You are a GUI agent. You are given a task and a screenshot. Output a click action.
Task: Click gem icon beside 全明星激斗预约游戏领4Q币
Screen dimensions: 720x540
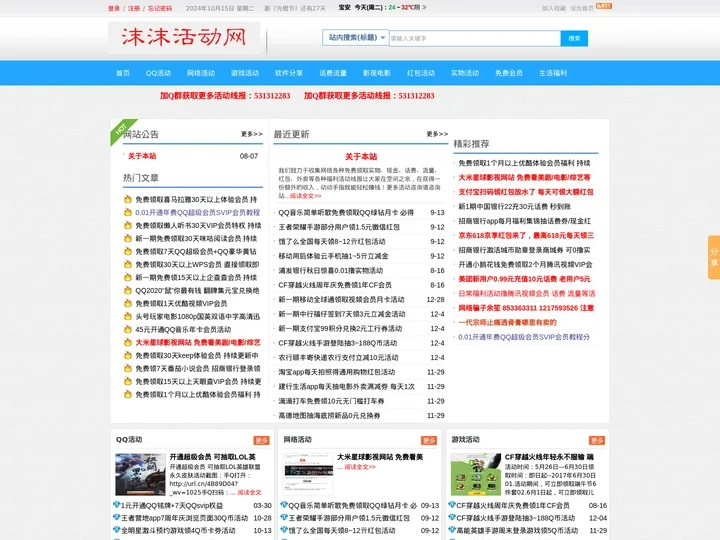point(117,529)
